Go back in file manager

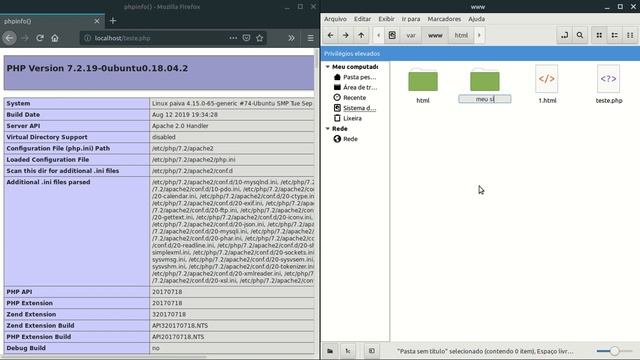click(330, 36)
